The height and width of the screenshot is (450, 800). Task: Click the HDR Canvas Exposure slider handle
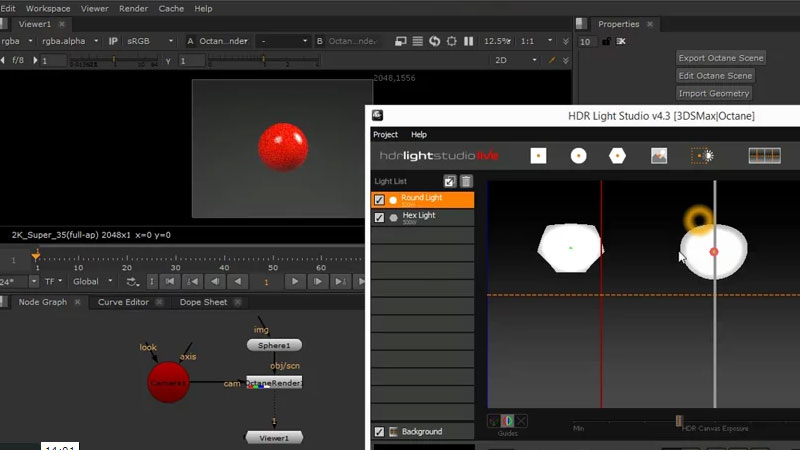tap(679, 421)
